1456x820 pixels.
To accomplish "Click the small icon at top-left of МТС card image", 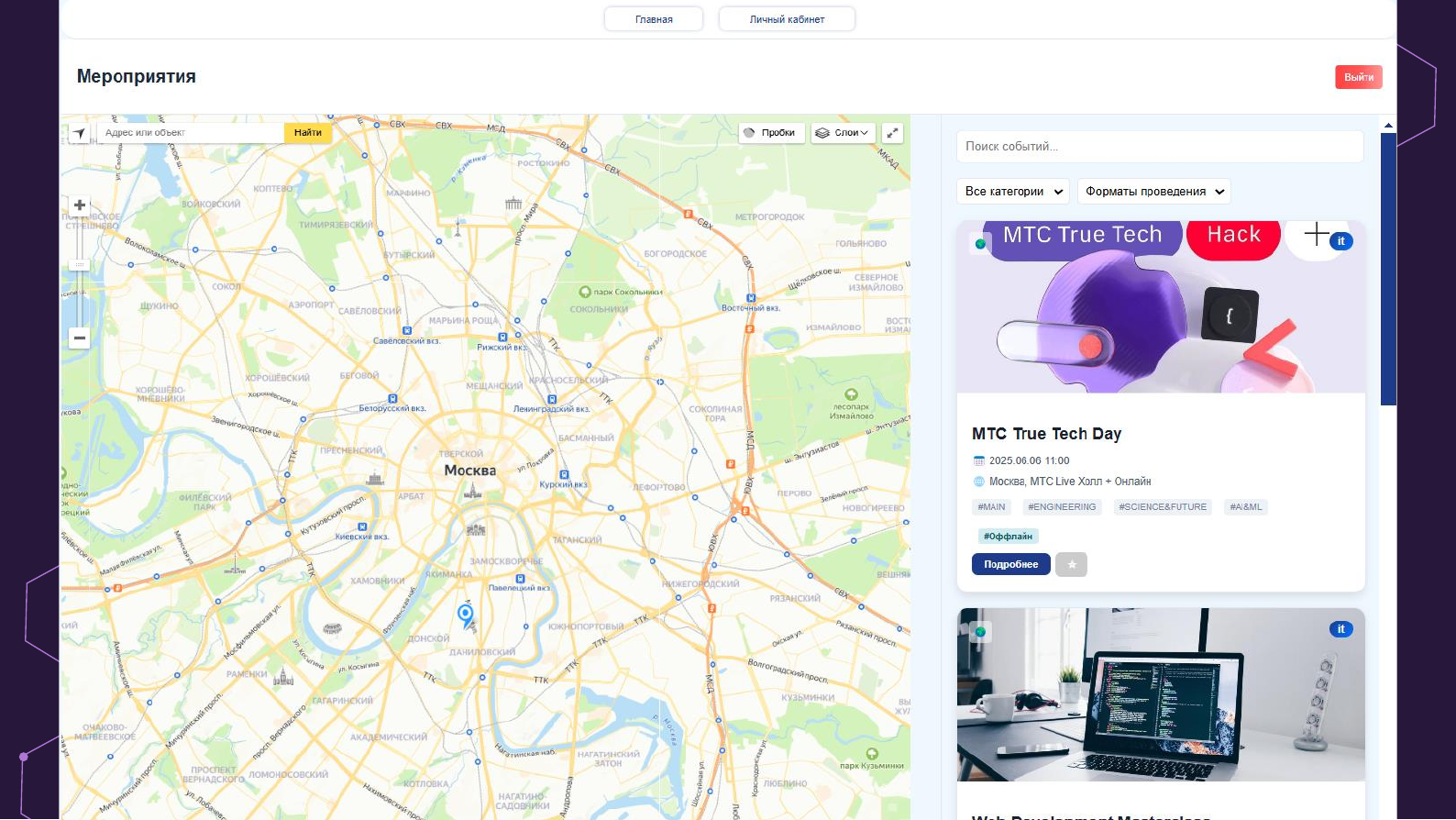I will click(x=980, y=244).
